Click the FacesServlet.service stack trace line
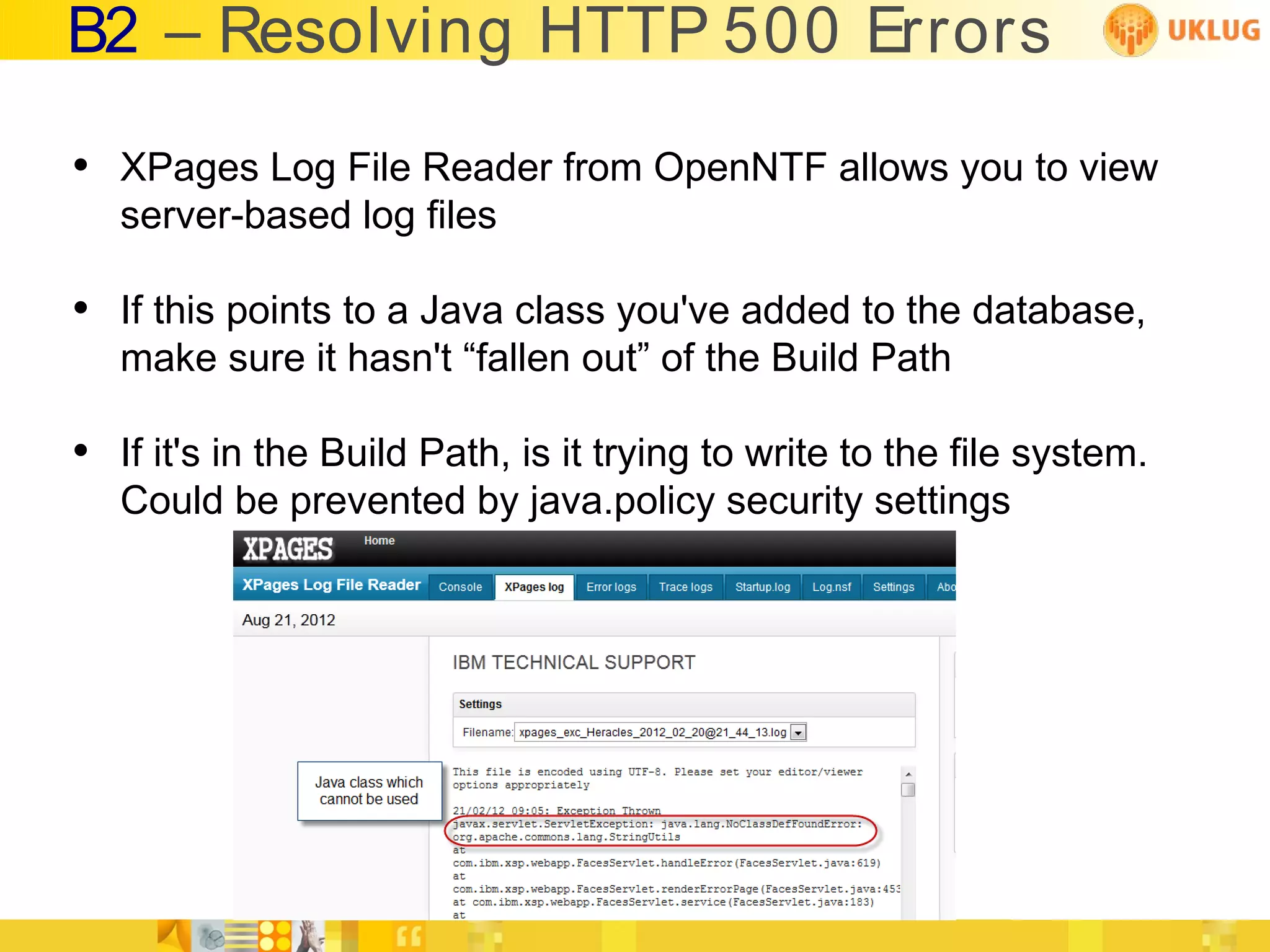1270x952 pixels. click(663, 902)
